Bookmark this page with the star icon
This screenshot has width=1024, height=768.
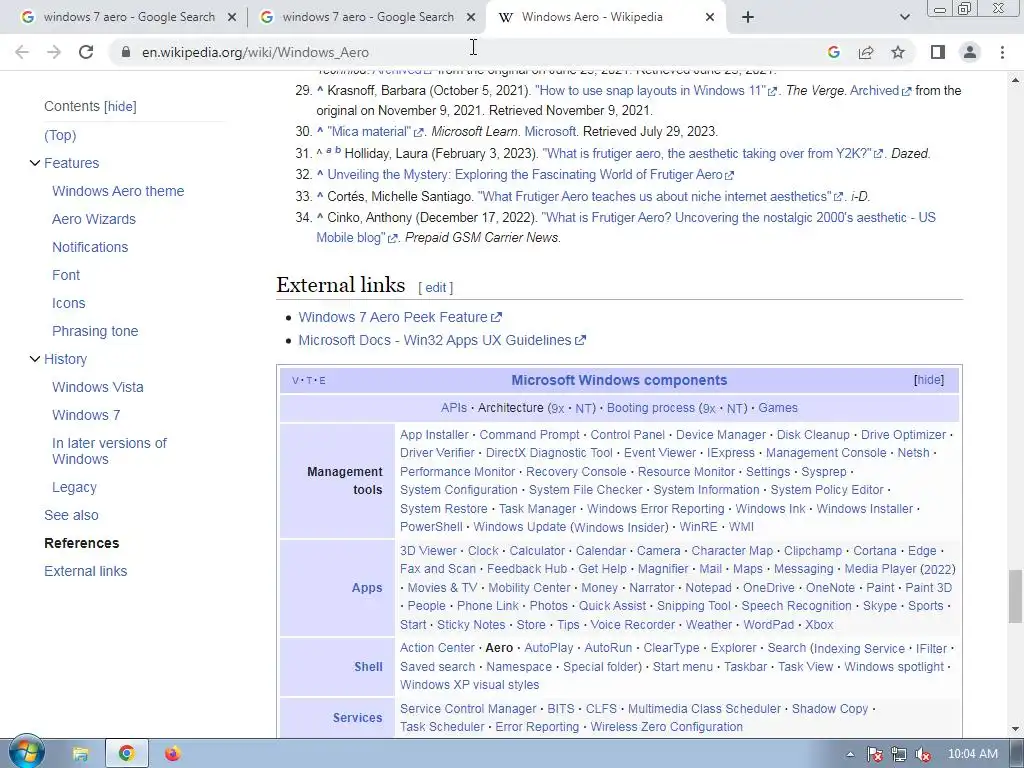898,52
